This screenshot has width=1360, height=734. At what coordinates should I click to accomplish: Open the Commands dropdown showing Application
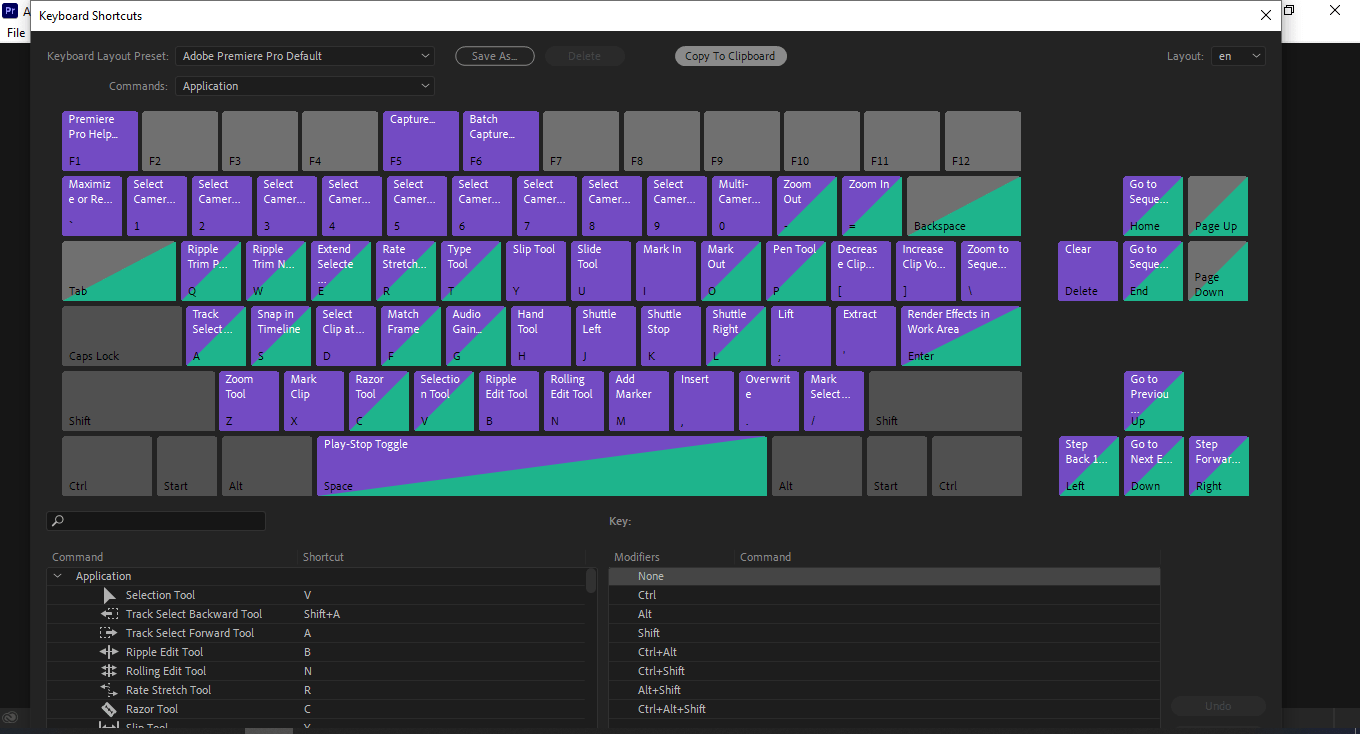[x=305, y=86]
